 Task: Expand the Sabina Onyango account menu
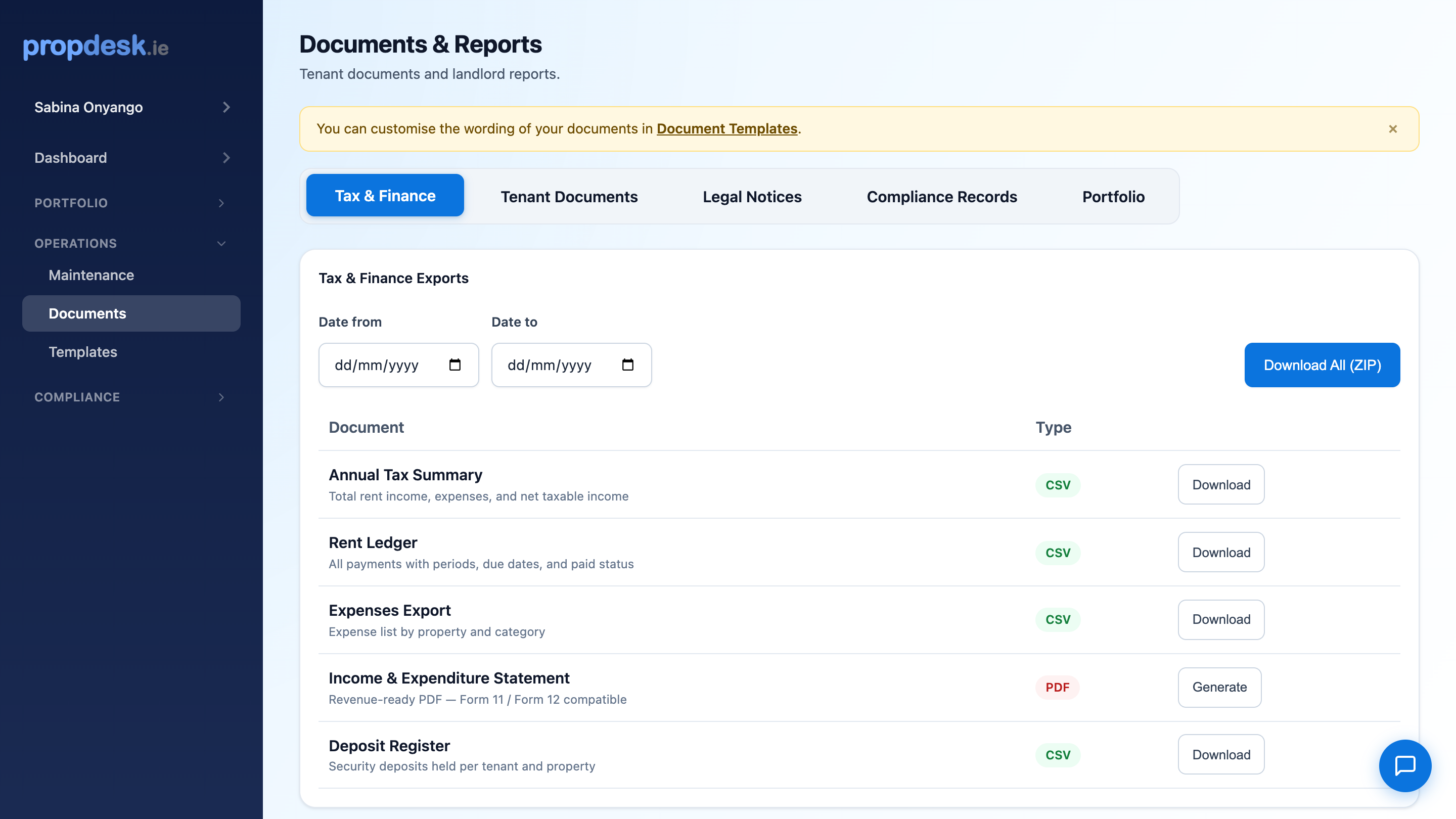[131, 107]
